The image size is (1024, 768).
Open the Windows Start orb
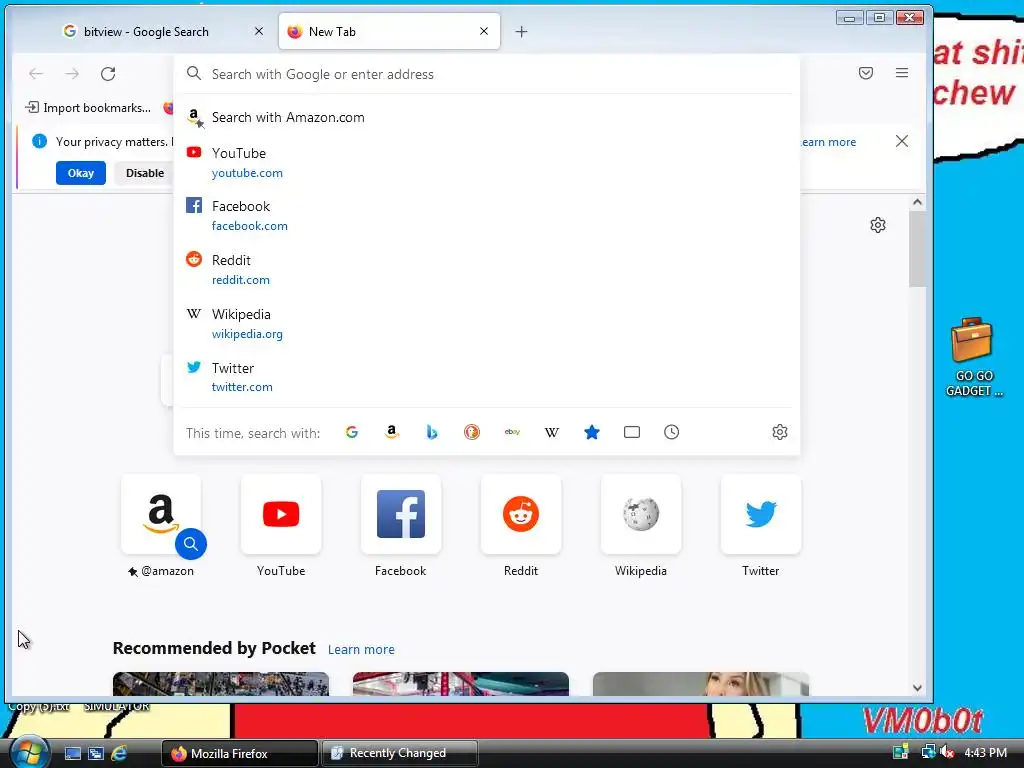30,752
